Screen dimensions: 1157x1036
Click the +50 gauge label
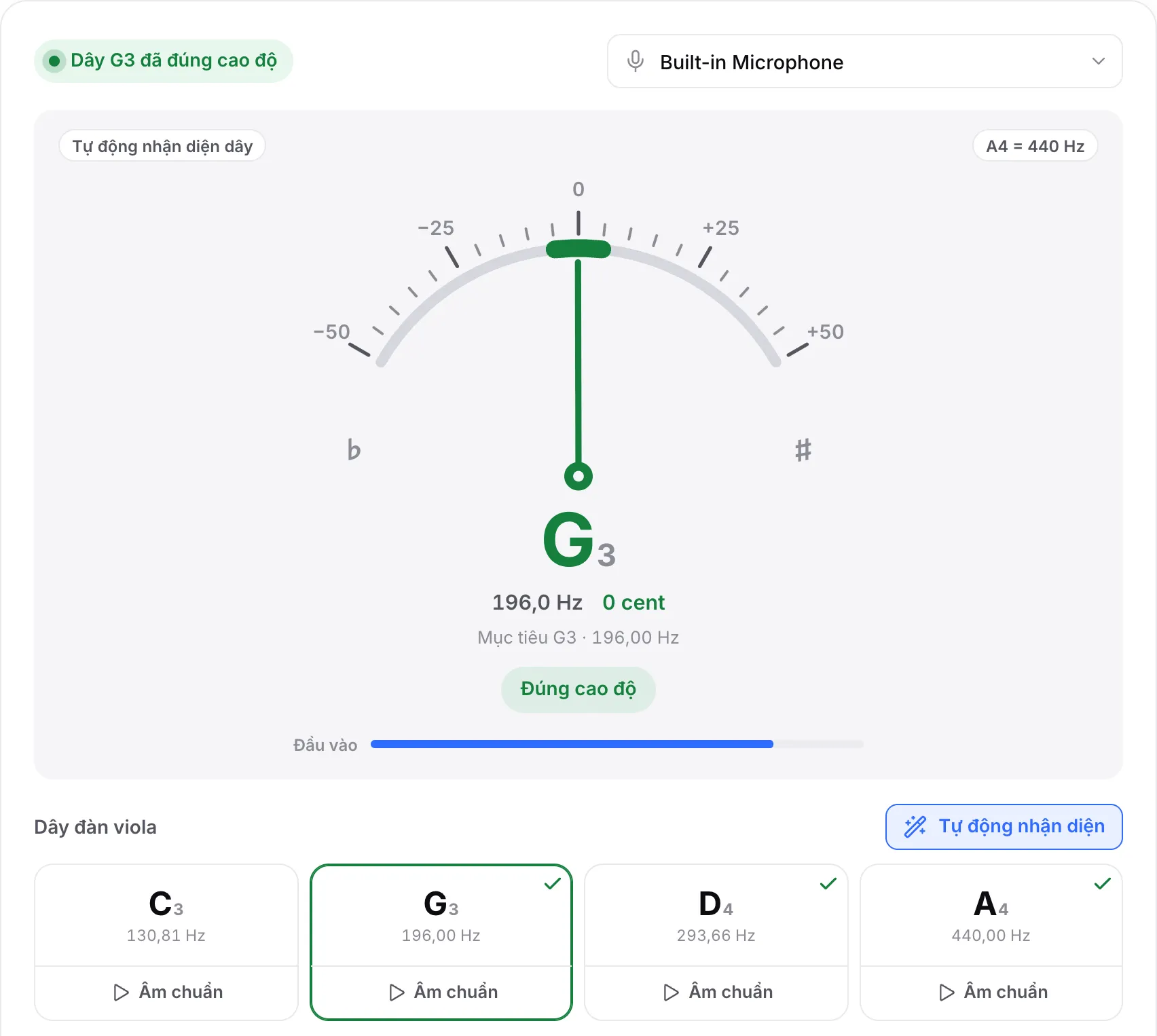(826, 332)
